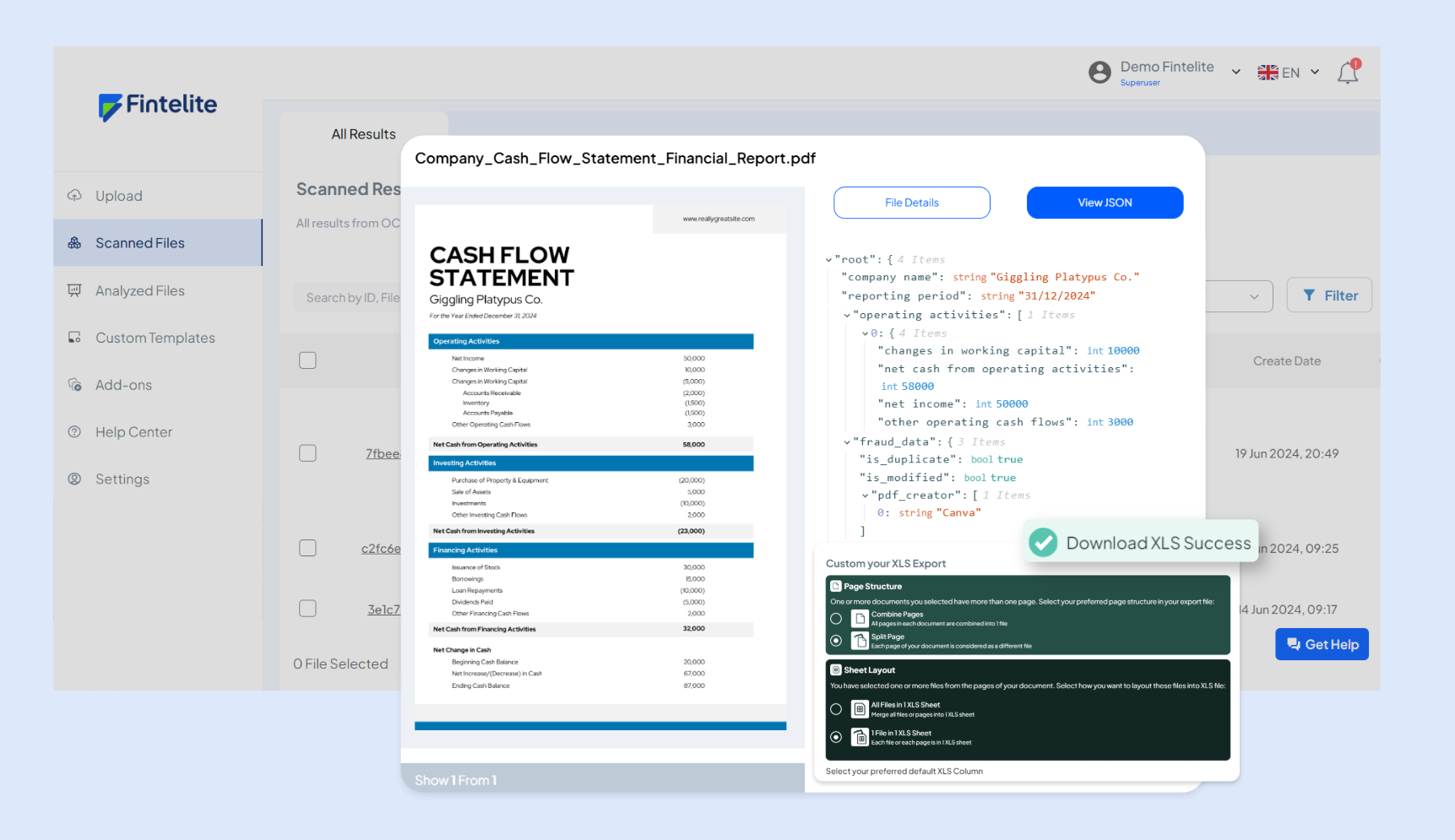Viewport: 1455px width, 840px height.
Task: Click the Custom Templates sidebar icon
Action: click(x=75, y=338)
